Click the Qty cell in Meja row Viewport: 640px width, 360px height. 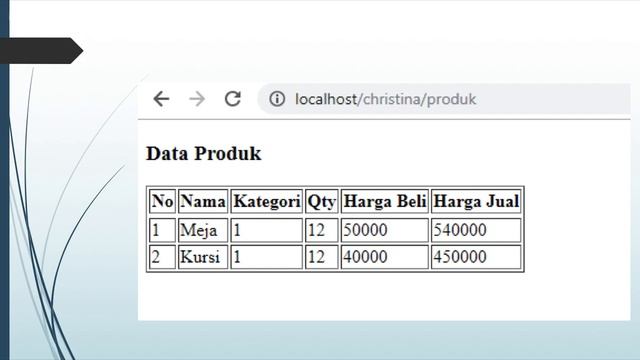coord(322,230)
